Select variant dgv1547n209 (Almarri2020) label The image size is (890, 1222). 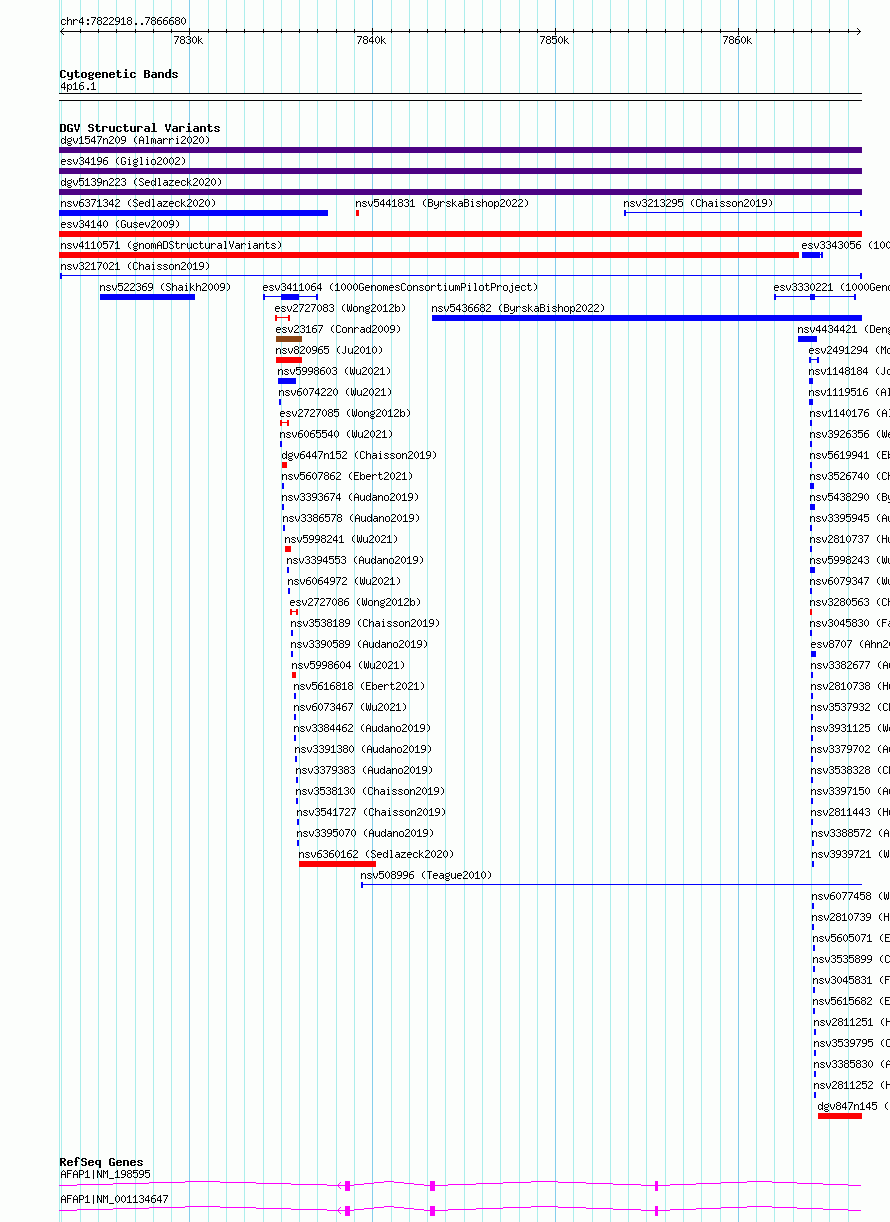[x=135, y=140]
